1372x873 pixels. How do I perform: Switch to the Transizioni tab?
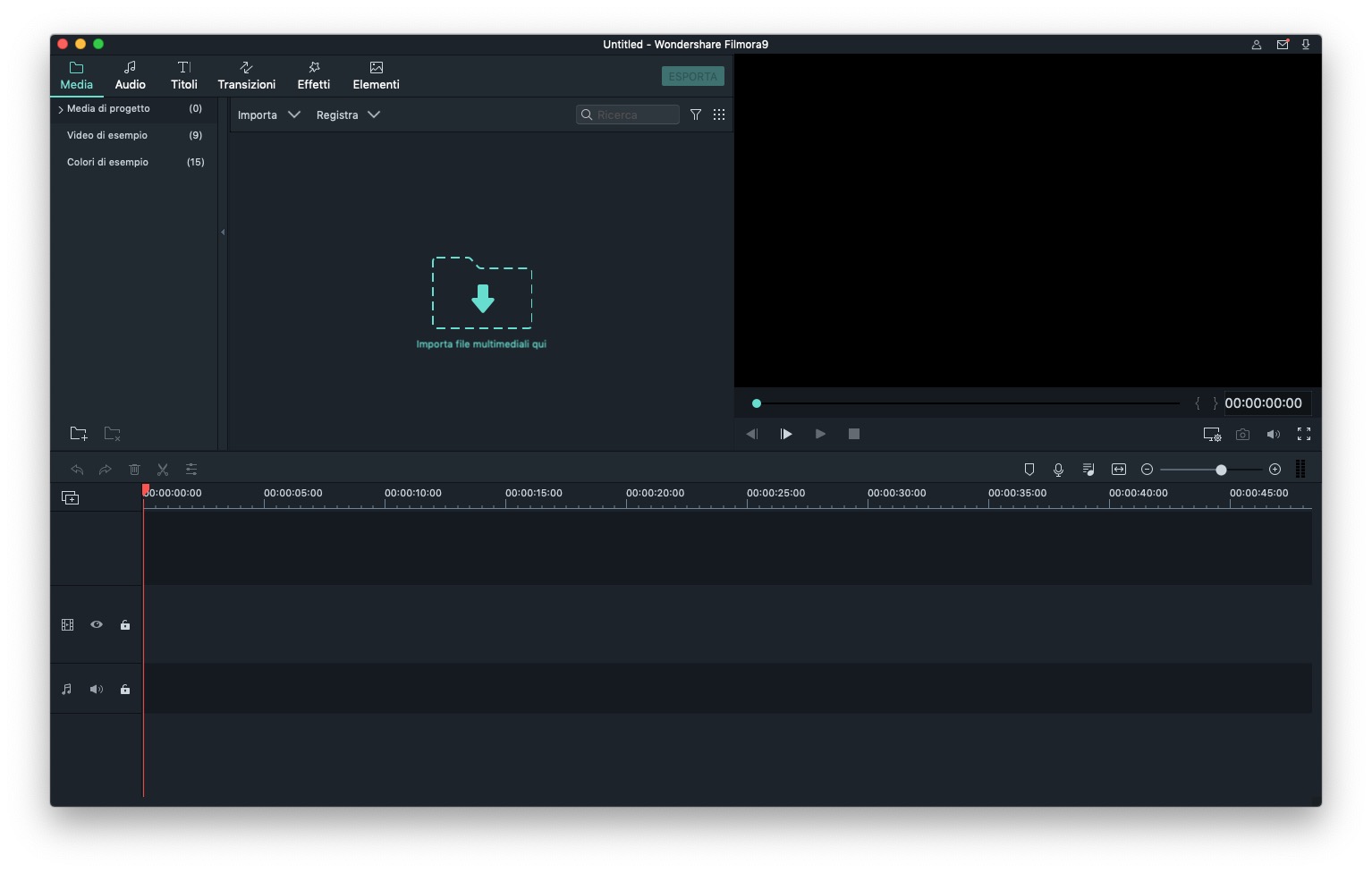(x=246, y=75)
